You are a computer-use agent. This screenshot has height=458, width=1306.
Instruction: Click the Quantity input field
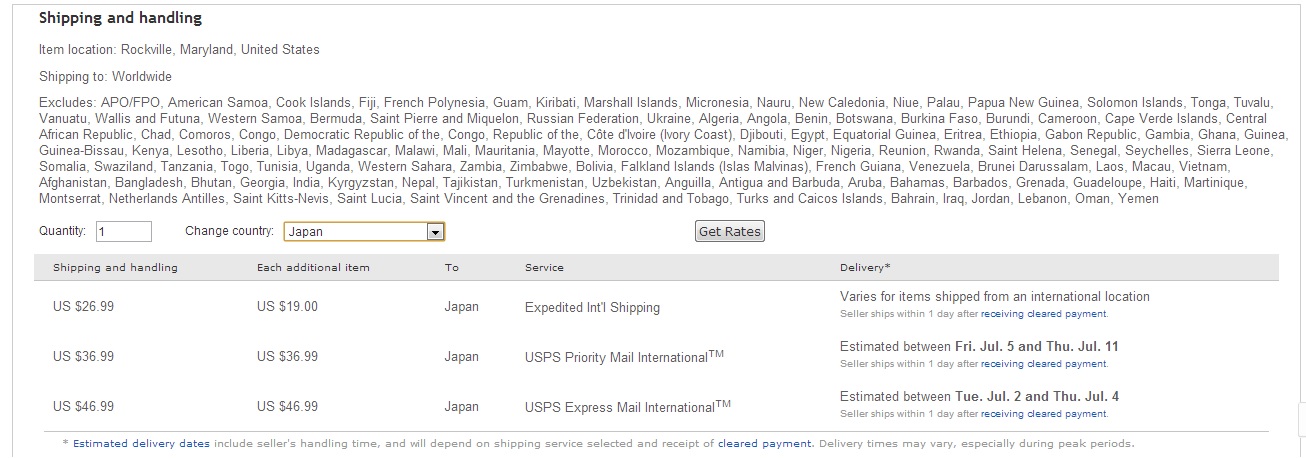(x=124, y=232)
